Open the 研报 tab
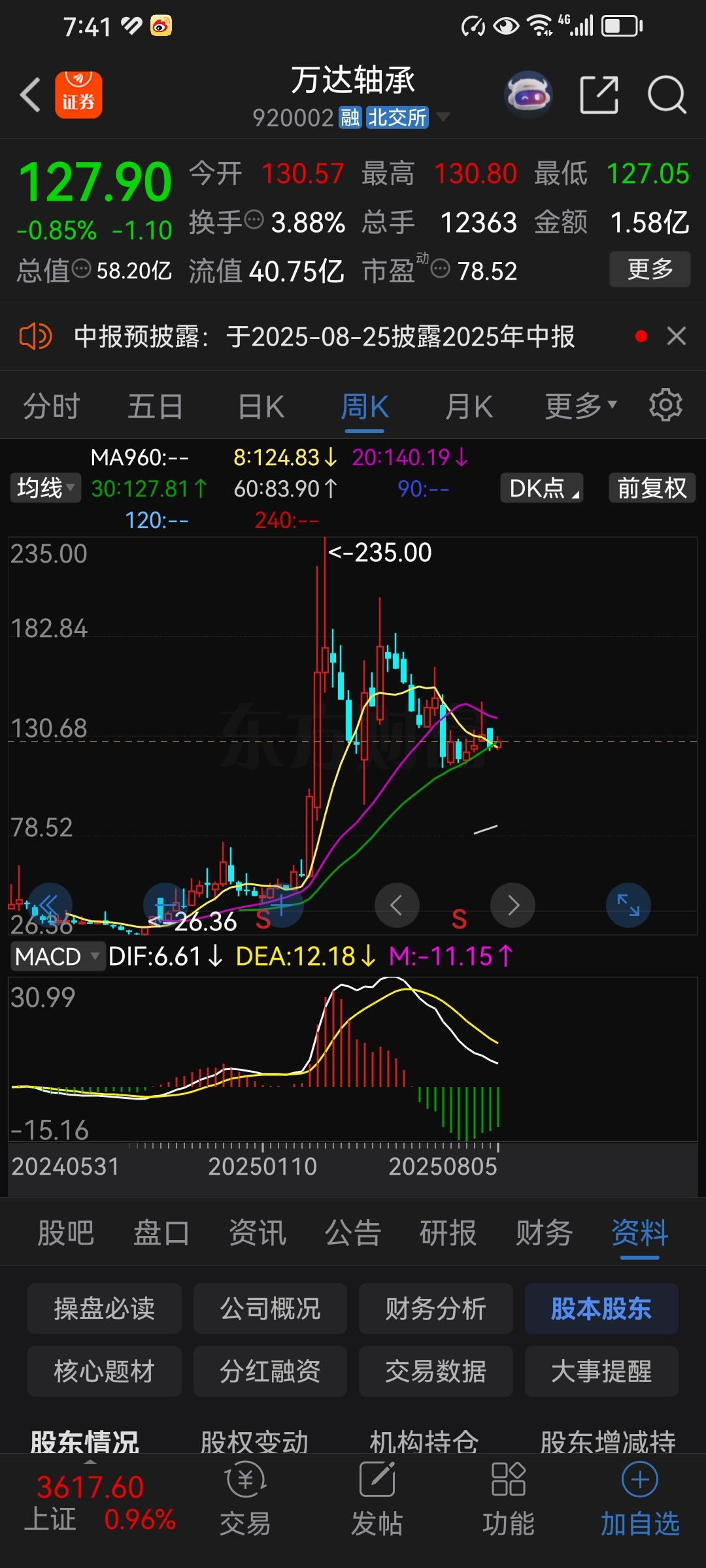706x1568 pixels. pos(448,1233)
